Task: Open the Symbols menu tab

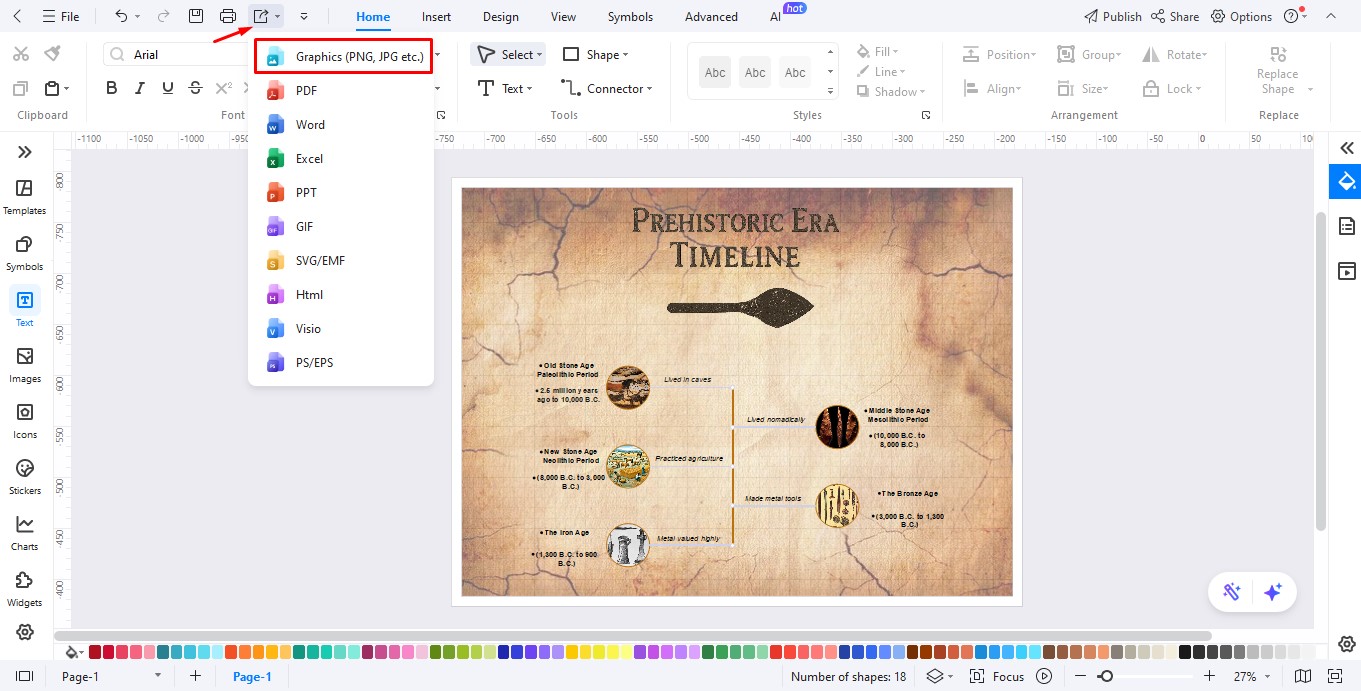Action: 630,16
